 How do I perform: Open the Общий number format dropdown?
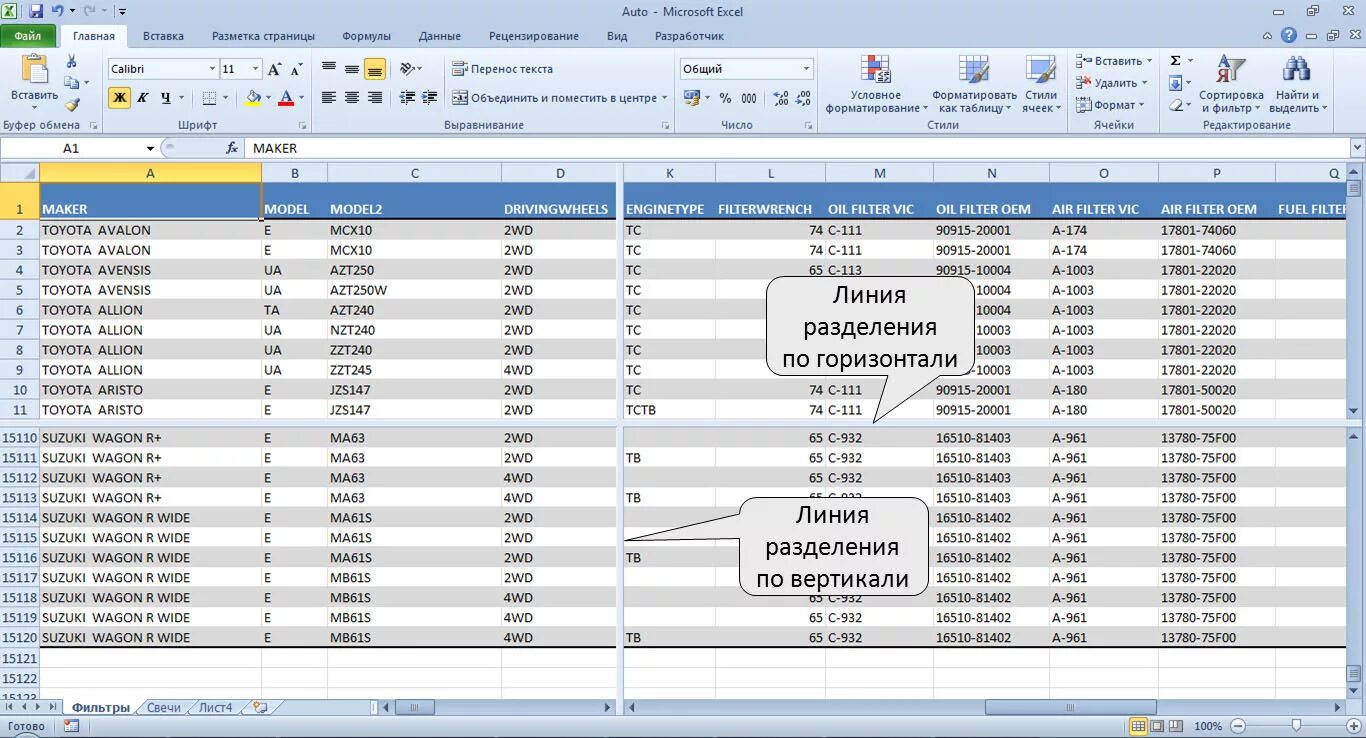point(806,69)
